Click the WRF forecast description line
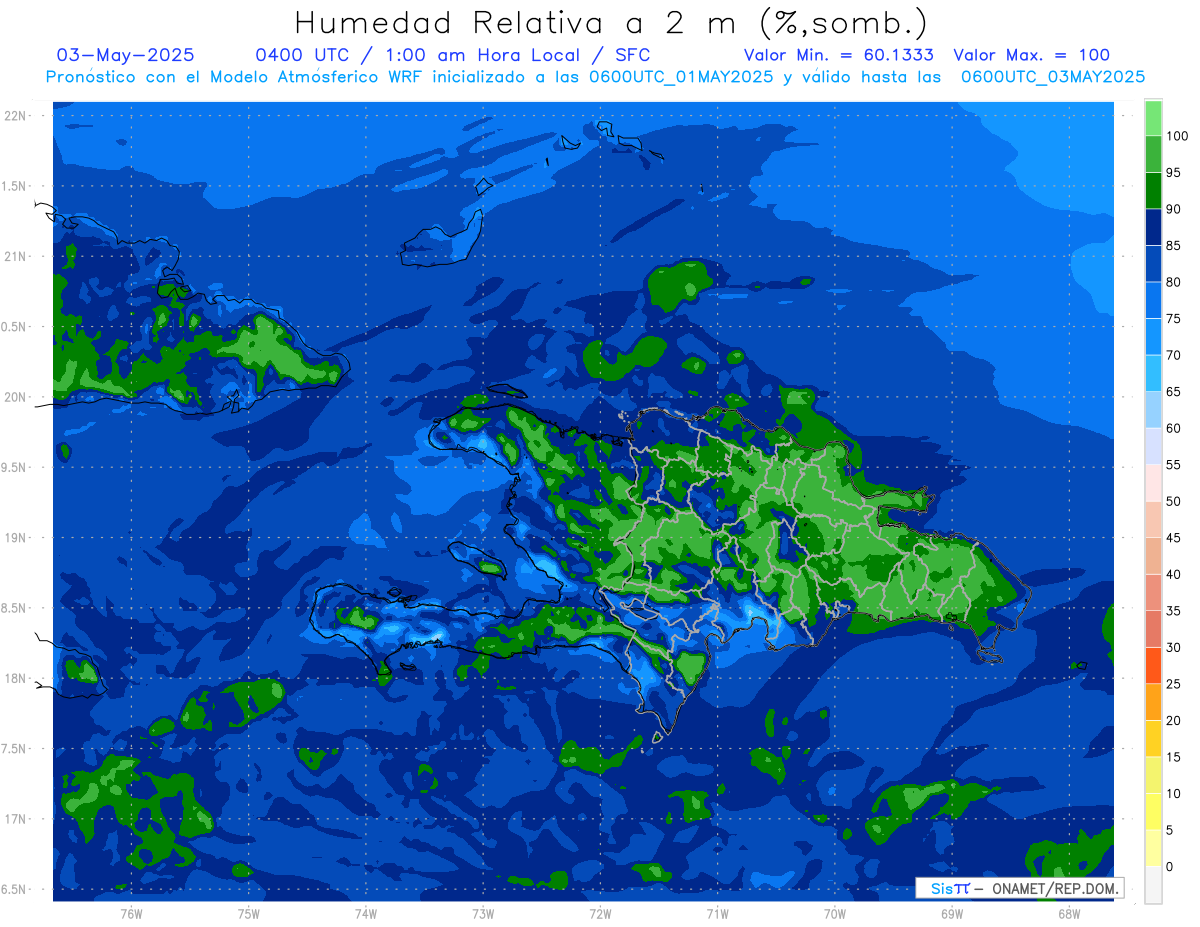The image size is (1200, 927). pos(596,77)
